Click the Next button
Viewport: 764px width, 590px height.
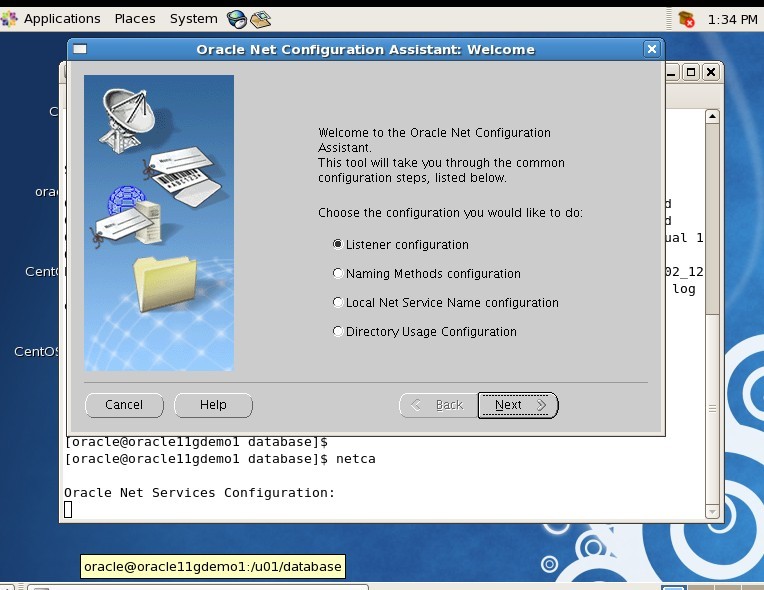518,405
